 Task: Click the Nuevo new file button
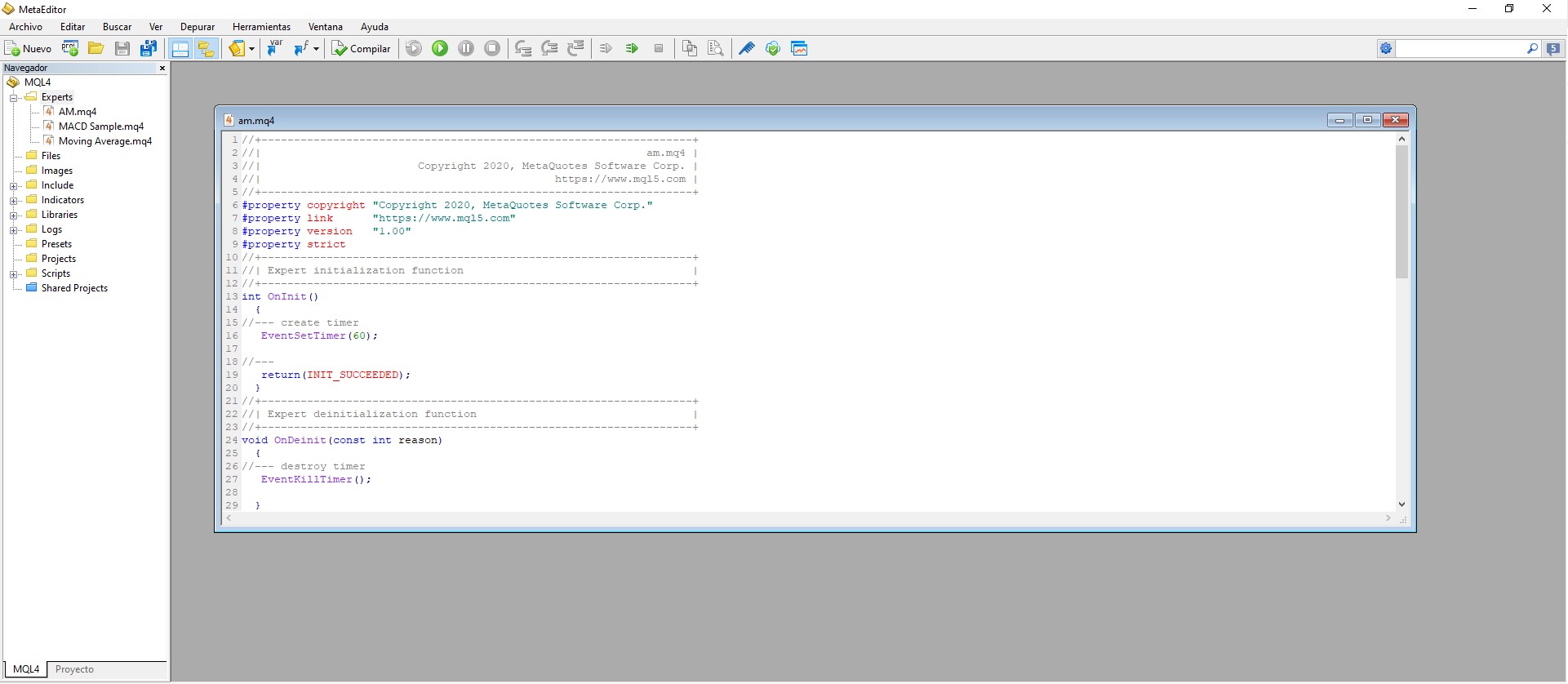[x=28, y=48]
